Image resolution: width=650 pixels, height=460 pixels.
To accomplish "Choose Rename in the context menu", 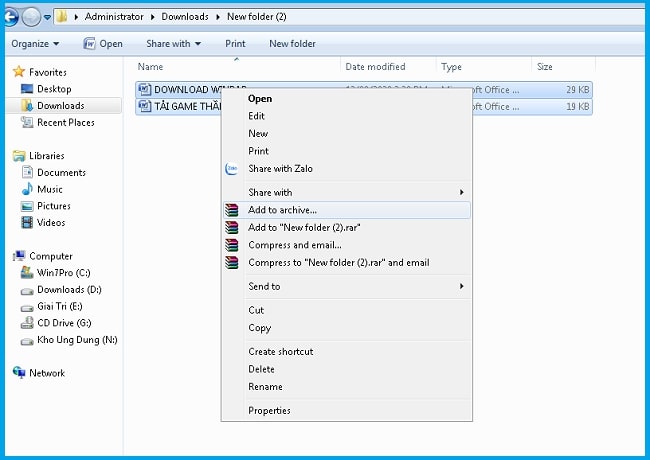I will pyautogui.click(x=265, y=387).
